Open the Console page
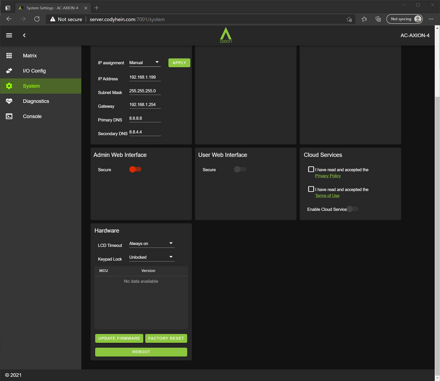 41,116
